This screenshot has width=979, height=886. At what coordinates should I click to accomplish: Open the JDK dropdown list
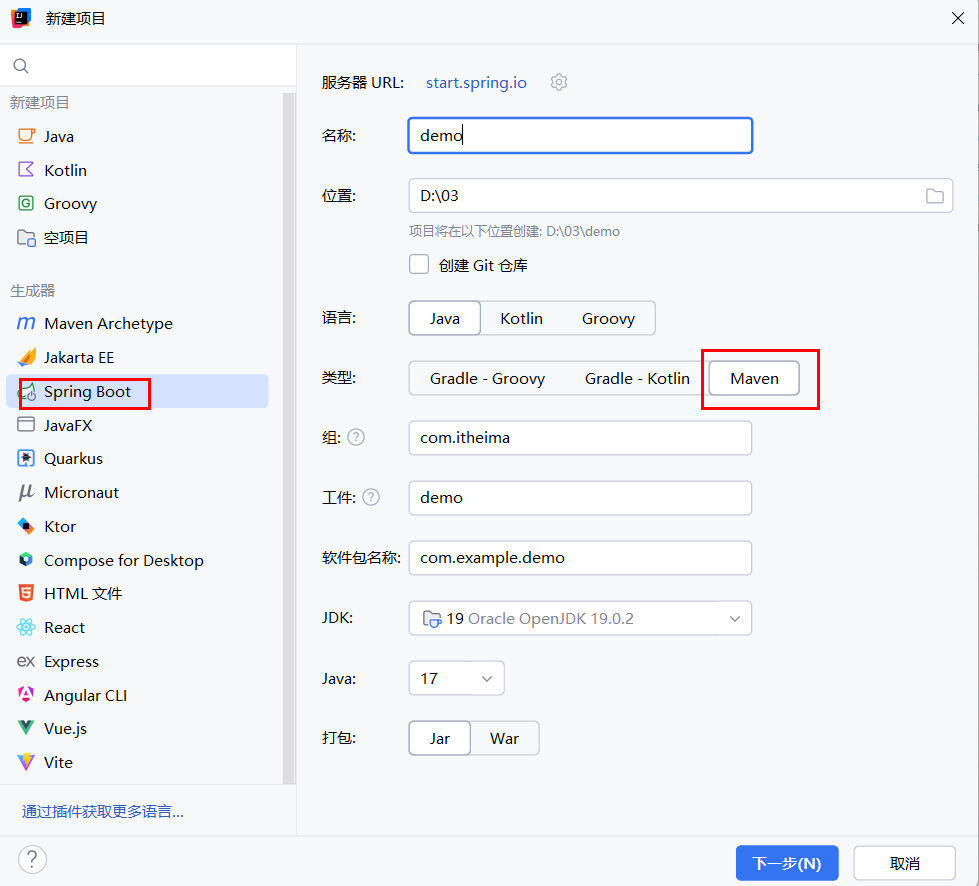tap(580, 618)
